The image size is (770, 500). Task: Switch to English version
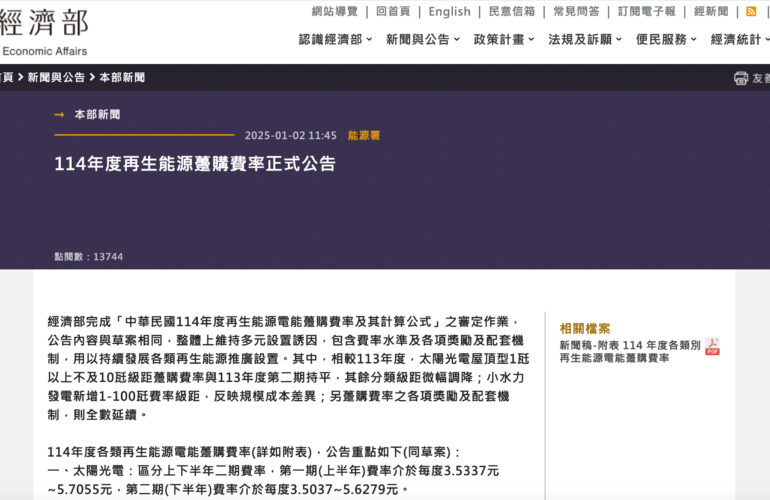[x=449, y=11]
